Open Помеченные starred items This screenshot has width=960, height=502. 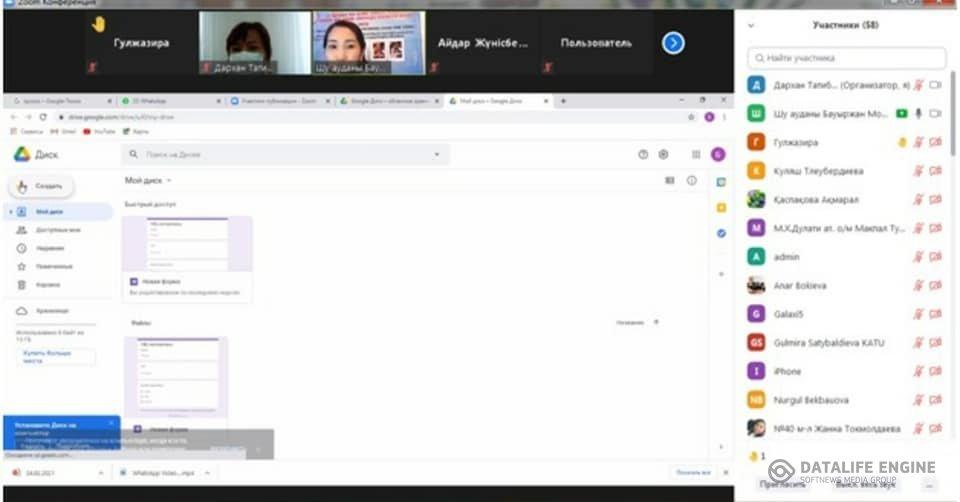pyautogui.click(x=54, y=266)
